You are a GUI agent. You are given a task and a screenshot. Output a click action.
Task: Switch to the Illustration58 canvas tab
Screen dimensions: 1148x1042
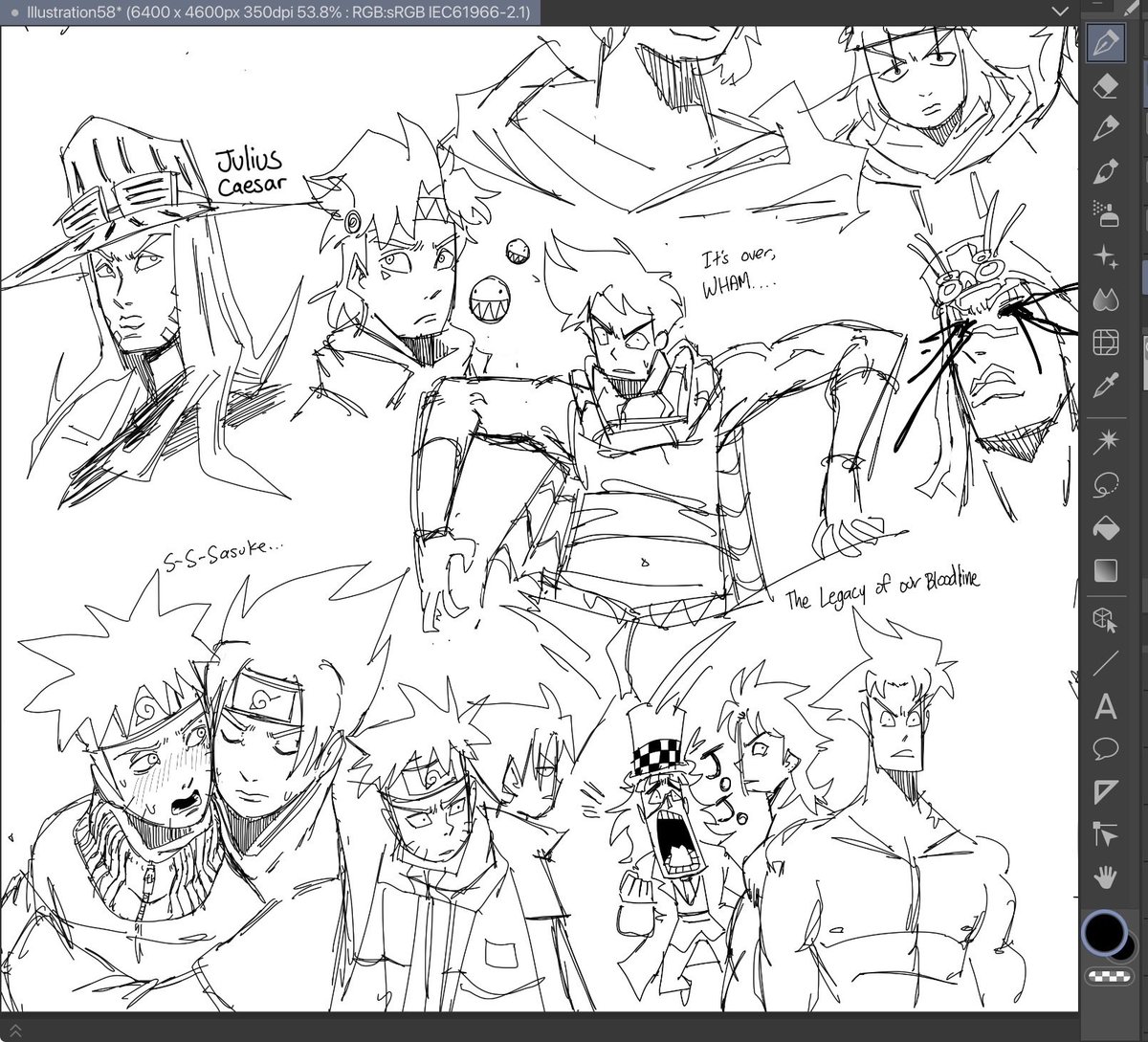pos(271,11)
